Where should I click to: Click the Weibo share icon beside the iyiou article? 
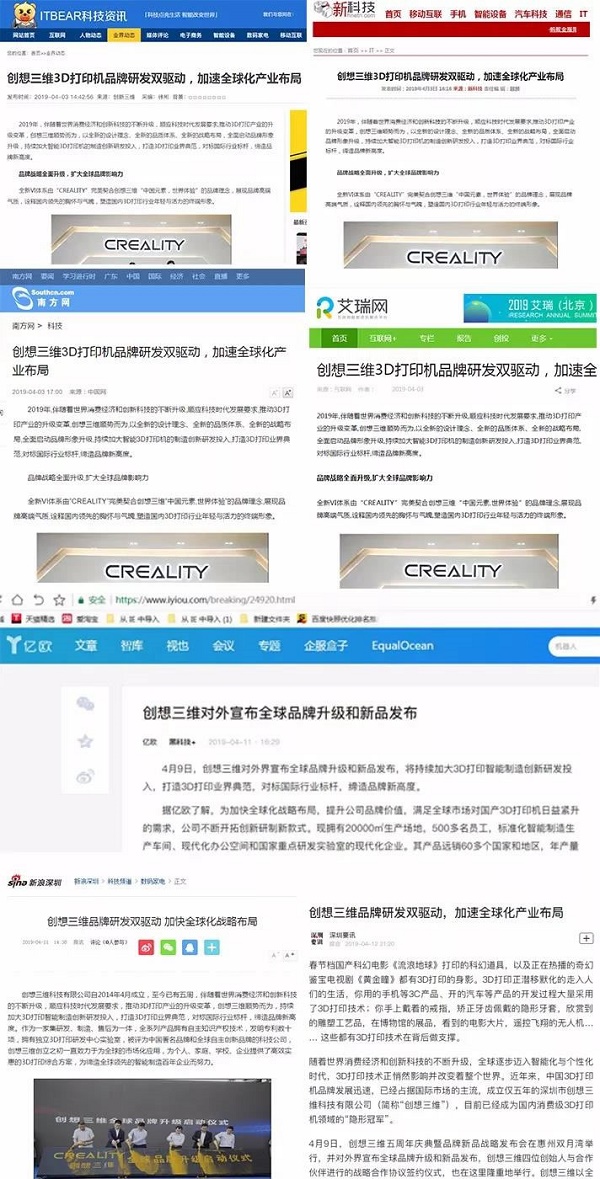point(86,776)
